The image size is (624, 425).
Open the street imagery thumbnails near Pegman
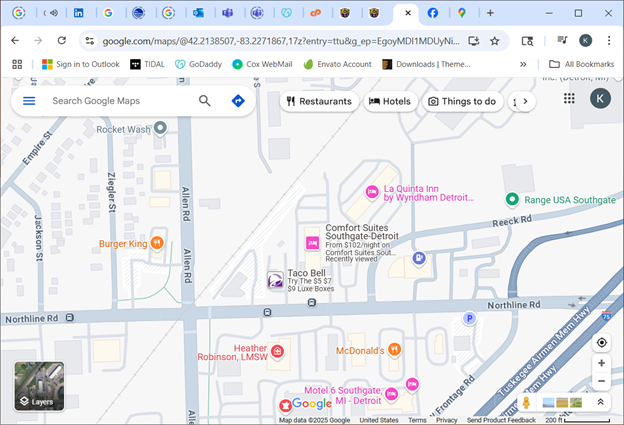click(562, 403)
